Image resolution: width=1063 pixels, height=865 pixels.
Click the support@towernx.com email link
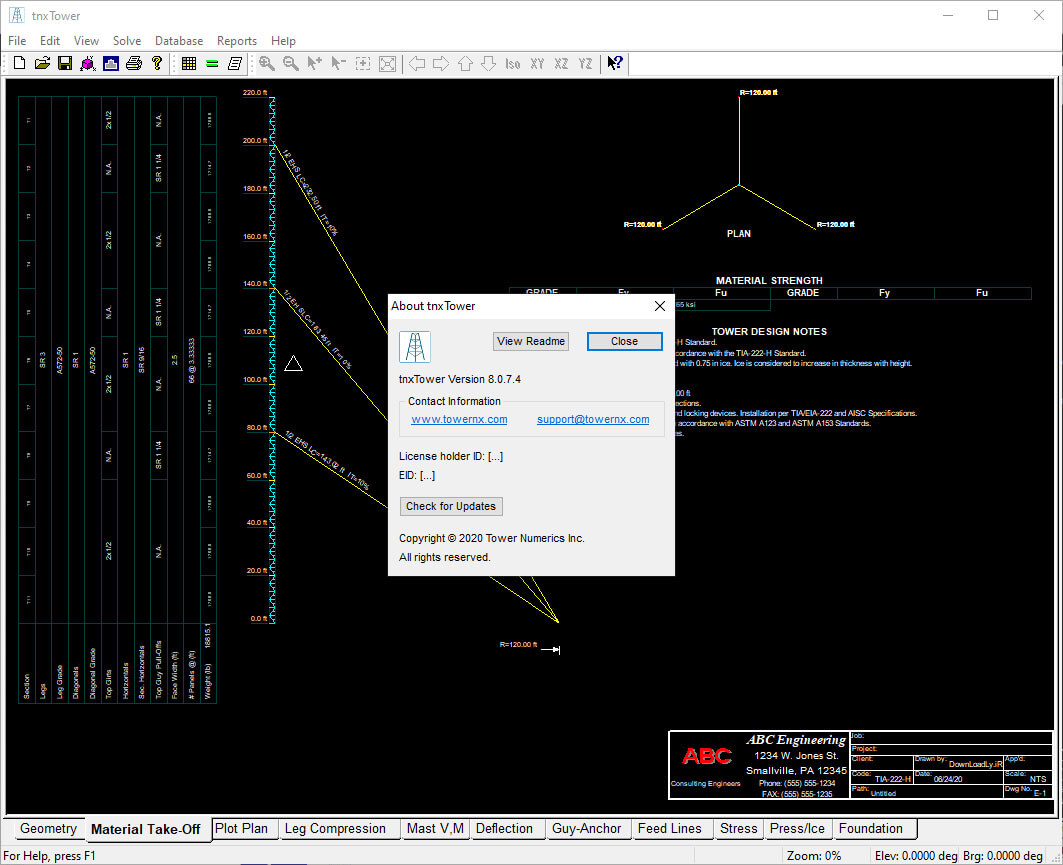tap(593, 420)
